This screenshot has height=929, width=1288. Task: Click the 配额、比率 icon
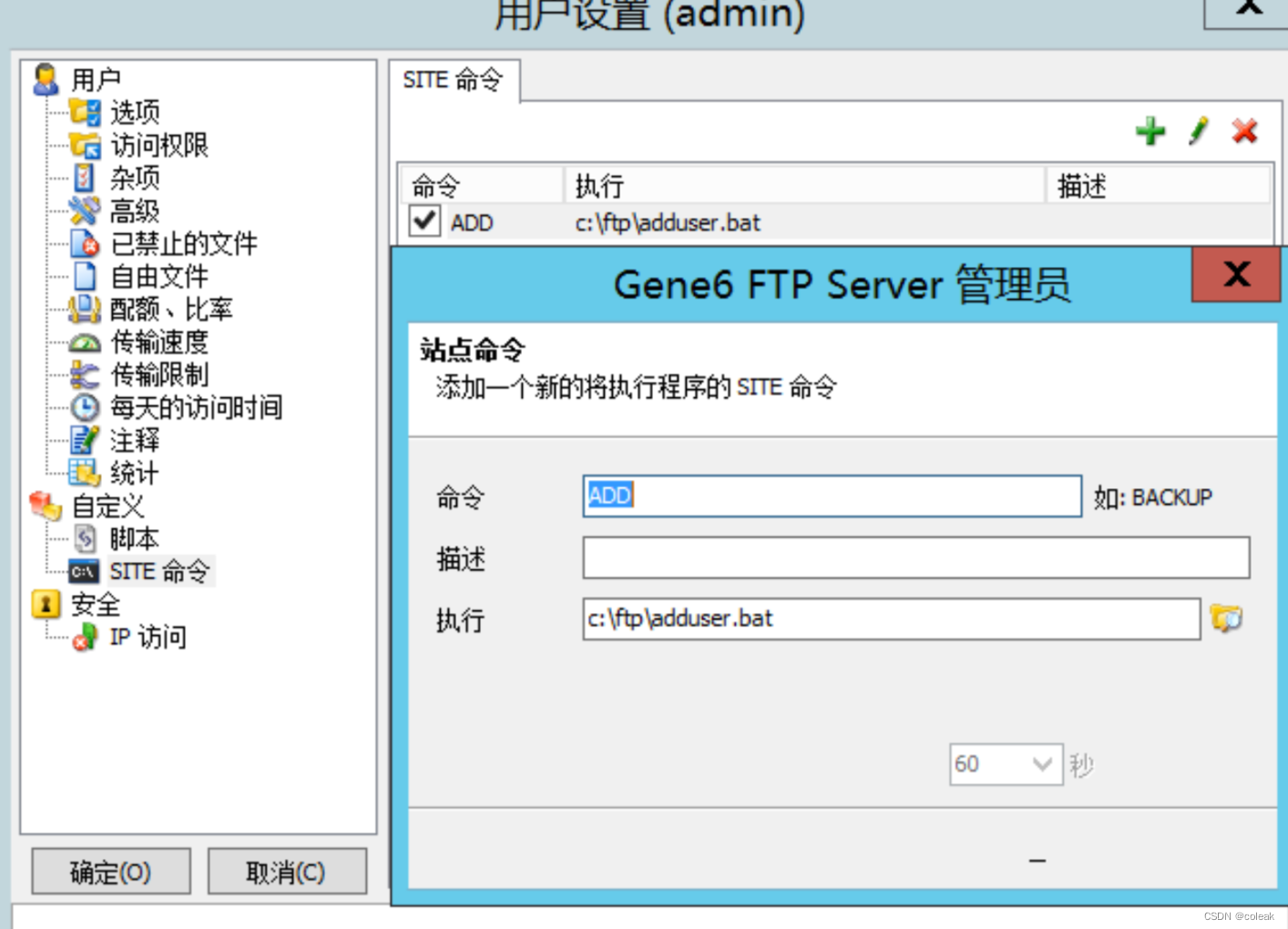(x=85, y=309)
